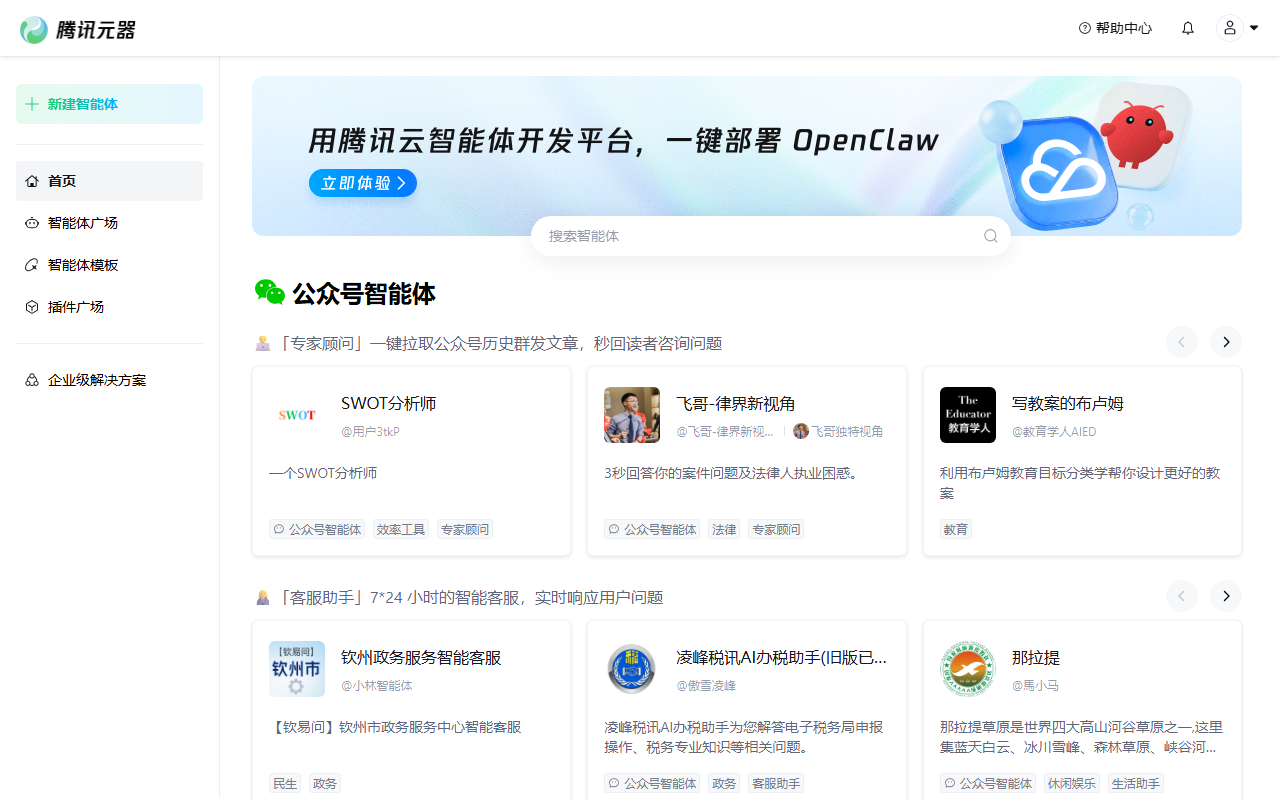Open the 钦州政务服务智能客服 card title

(421, 658)
